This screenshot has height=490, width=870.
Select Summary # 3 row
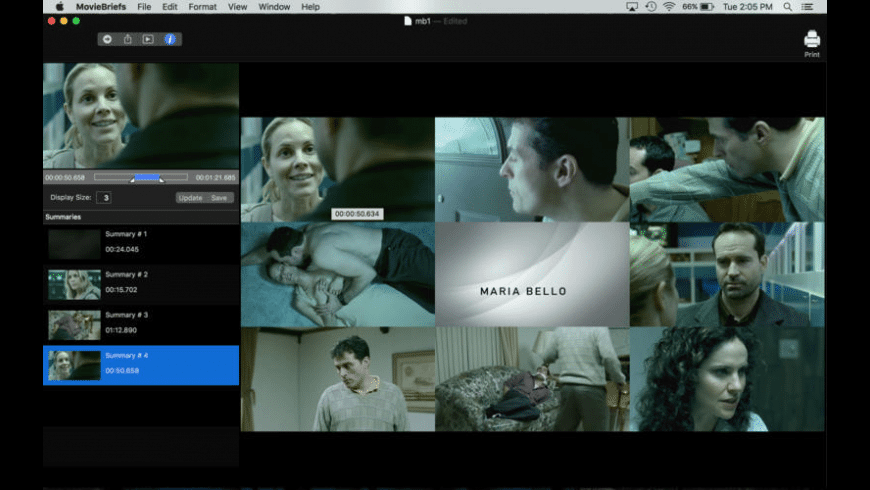pos(141,325)
